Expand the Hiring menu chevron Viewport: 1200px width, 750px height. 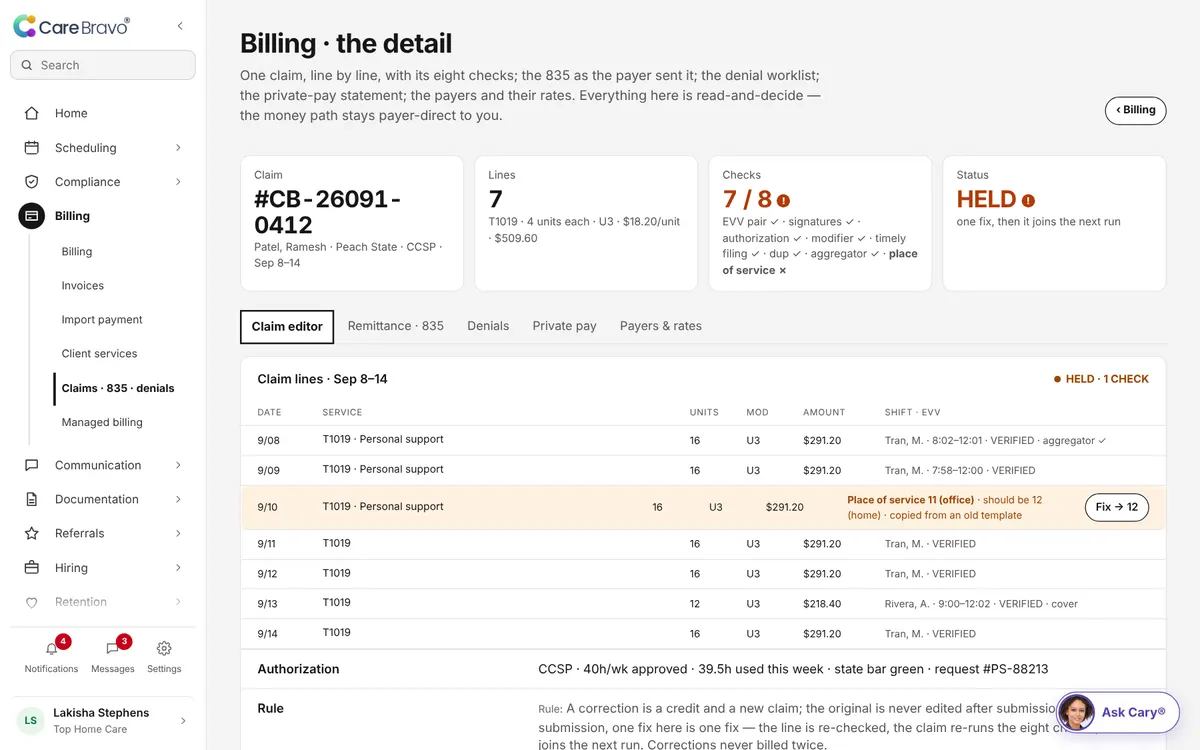[178, 568]
